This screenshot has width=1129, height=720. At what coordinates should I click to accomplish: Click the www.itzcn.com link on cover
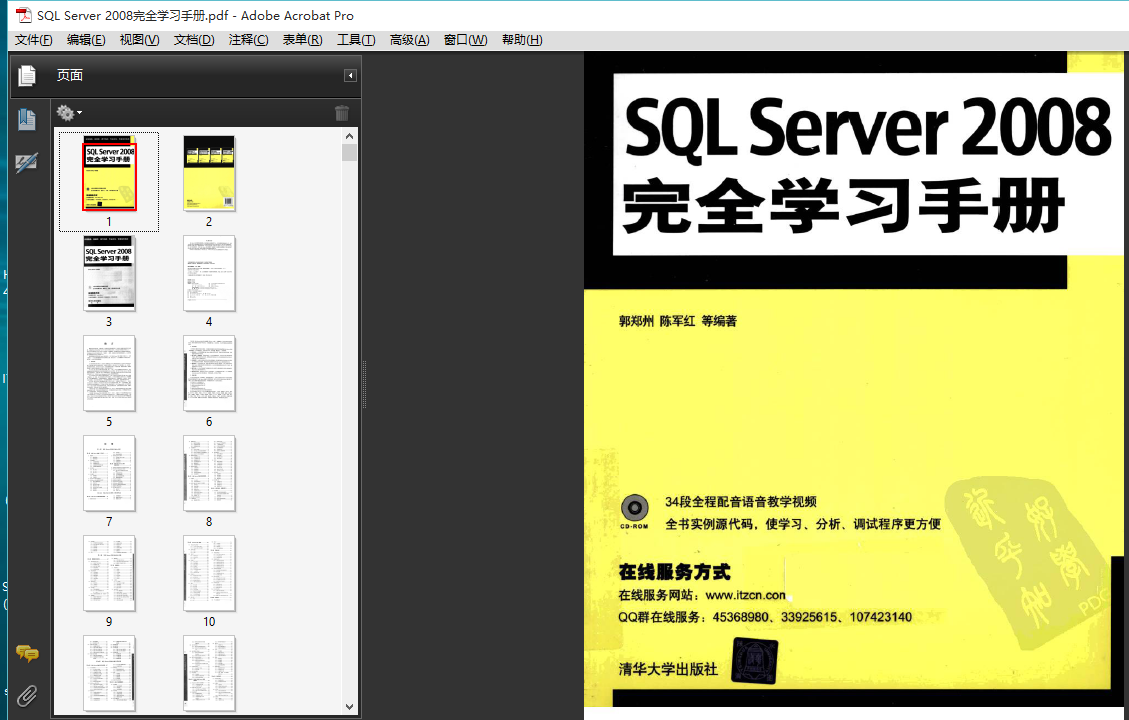[x=745, y=595]
